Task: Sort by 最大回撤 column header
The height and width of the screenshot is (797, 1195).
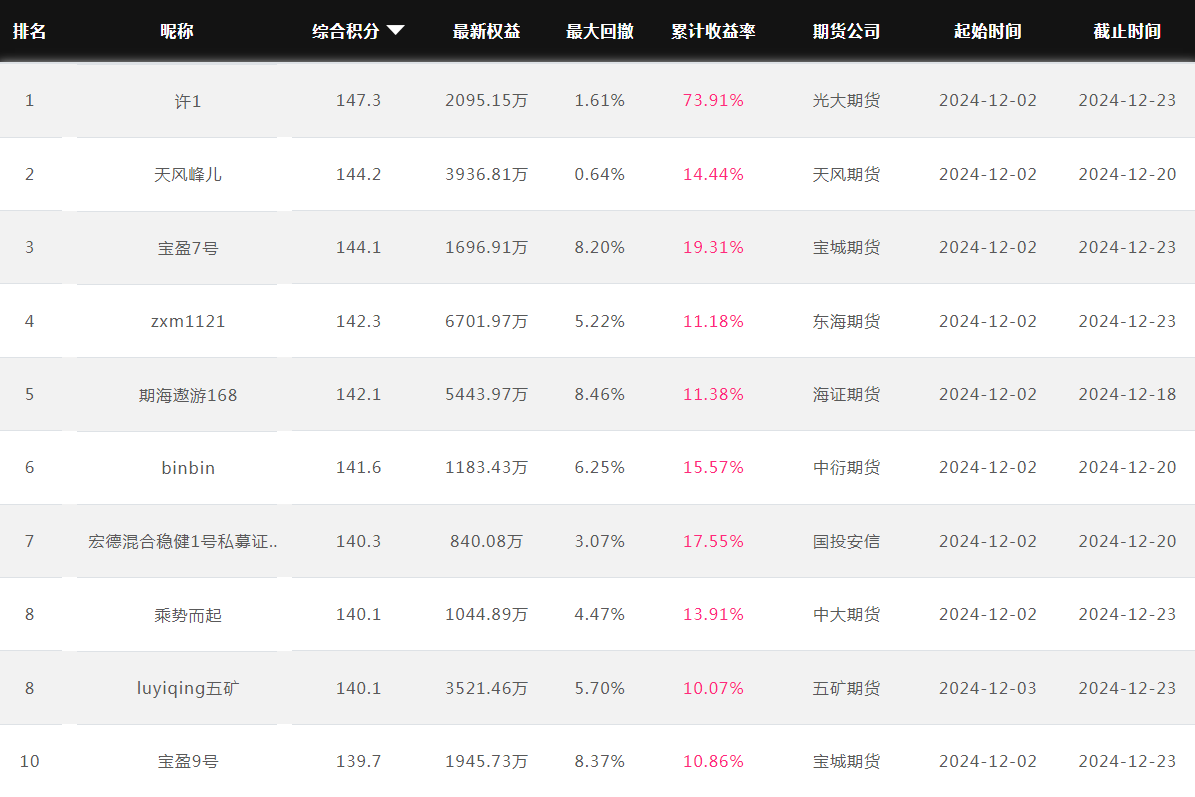Action: click(x=600, y=31)
